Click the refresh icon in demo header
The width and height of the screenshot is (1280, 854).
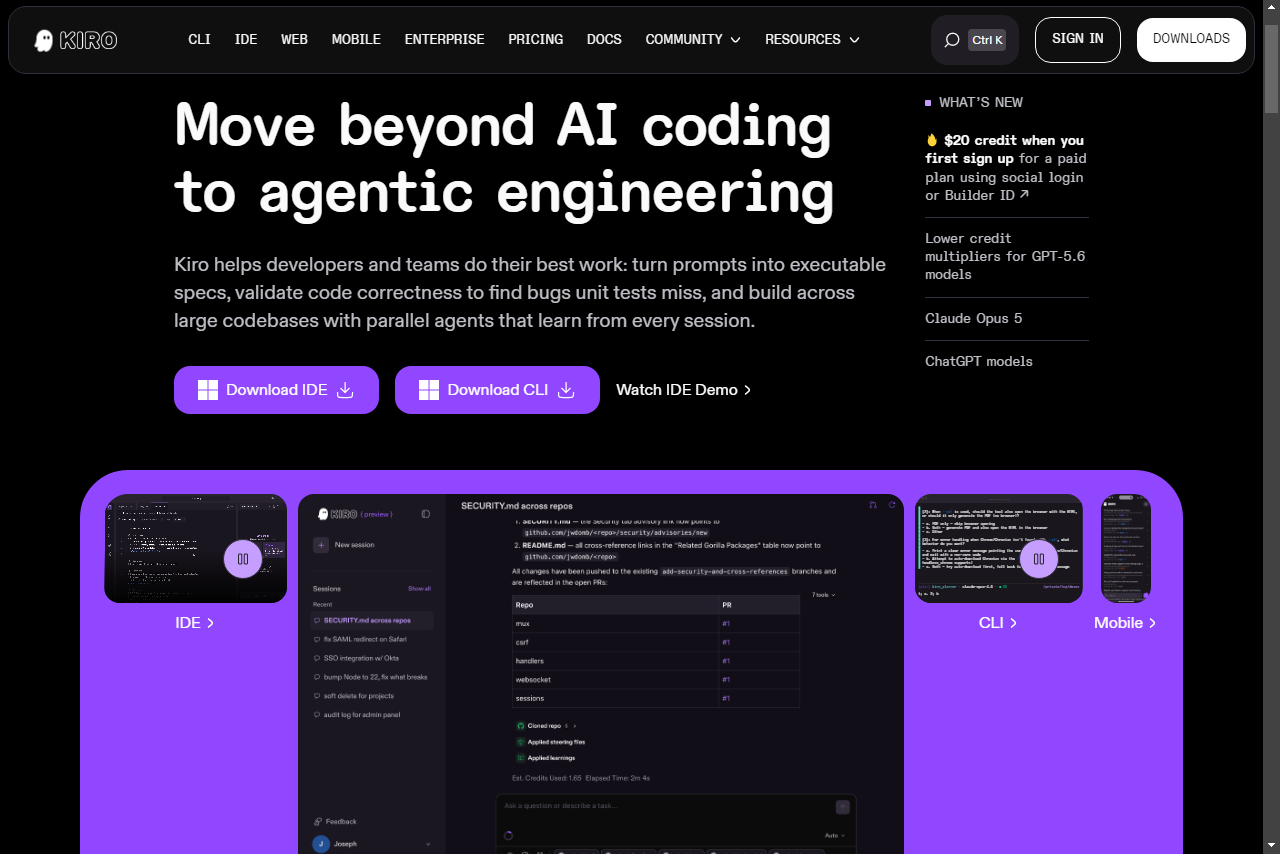point(892,505)
